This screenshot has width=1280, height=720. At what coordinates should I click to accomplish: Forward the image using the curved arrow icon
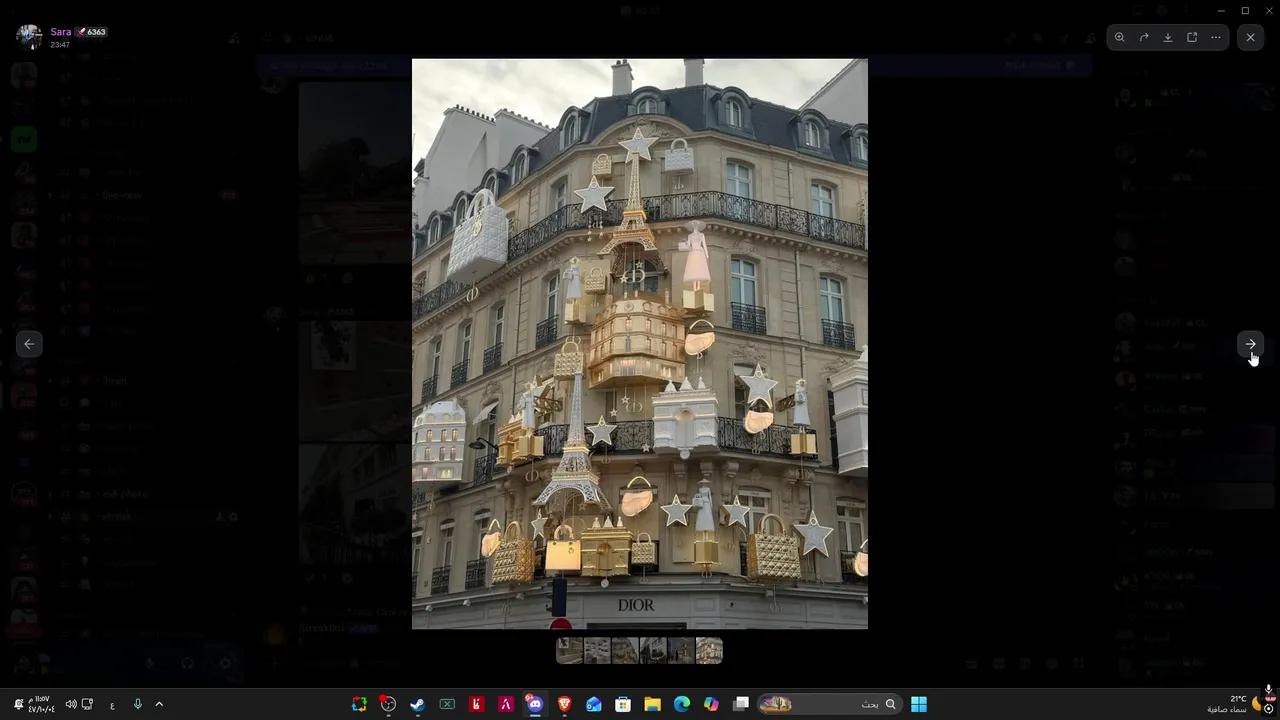[1144, 37]
